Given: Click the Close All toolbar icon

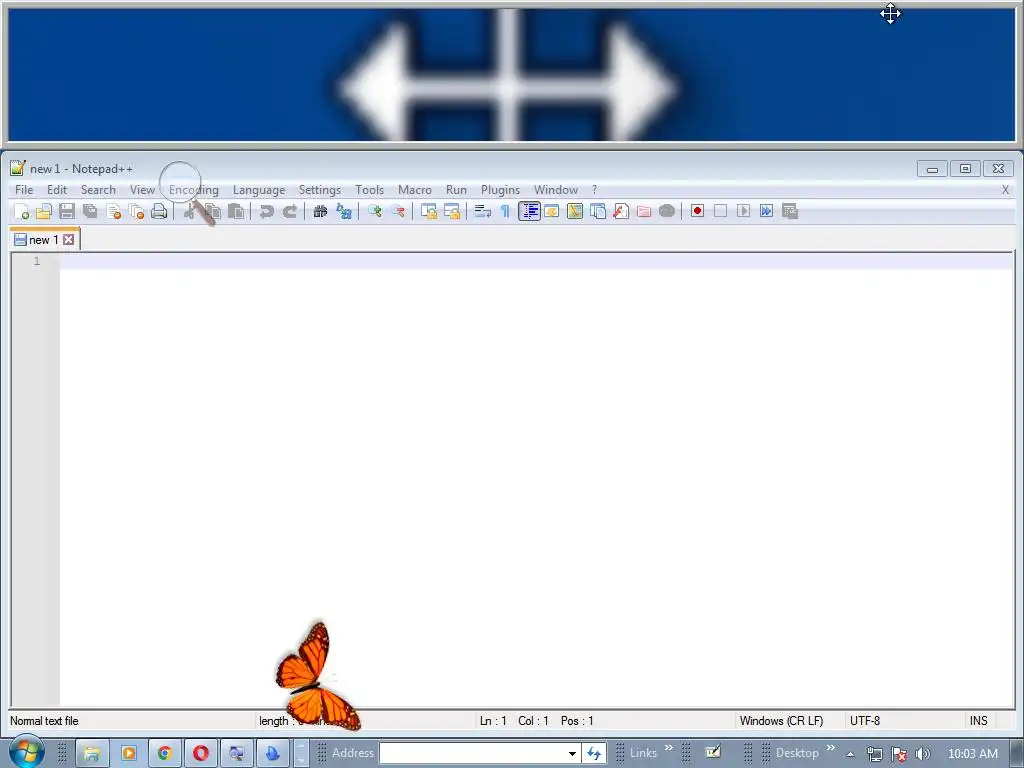Looking at the screenshot, I should tap(136, 211).
